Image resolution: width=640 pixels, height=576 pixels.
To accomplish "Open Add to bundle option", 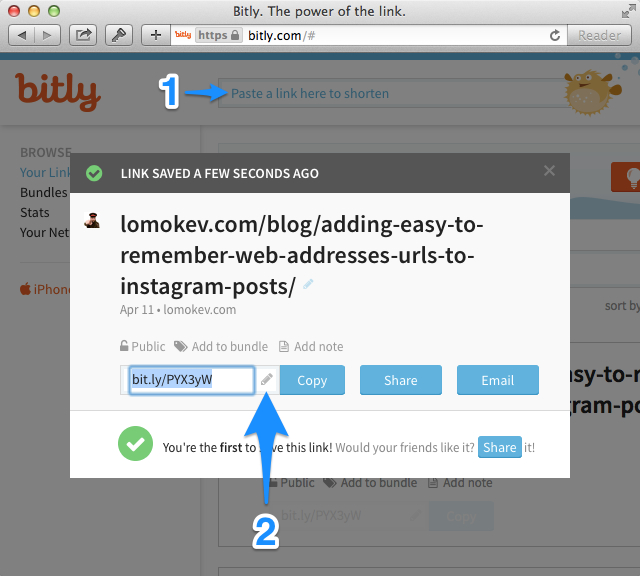I will point(221,346).
